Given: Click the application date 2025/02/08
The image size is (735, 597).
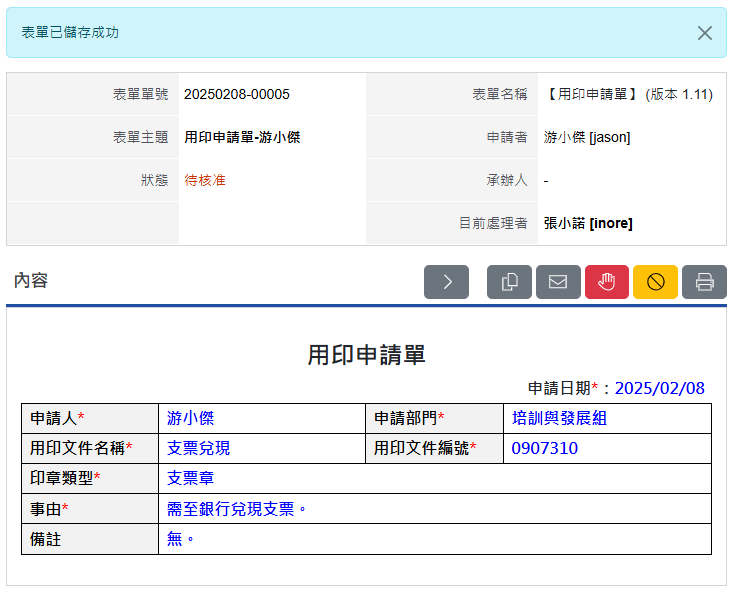Looking at the screenshot, I should [x=659, y=388].
